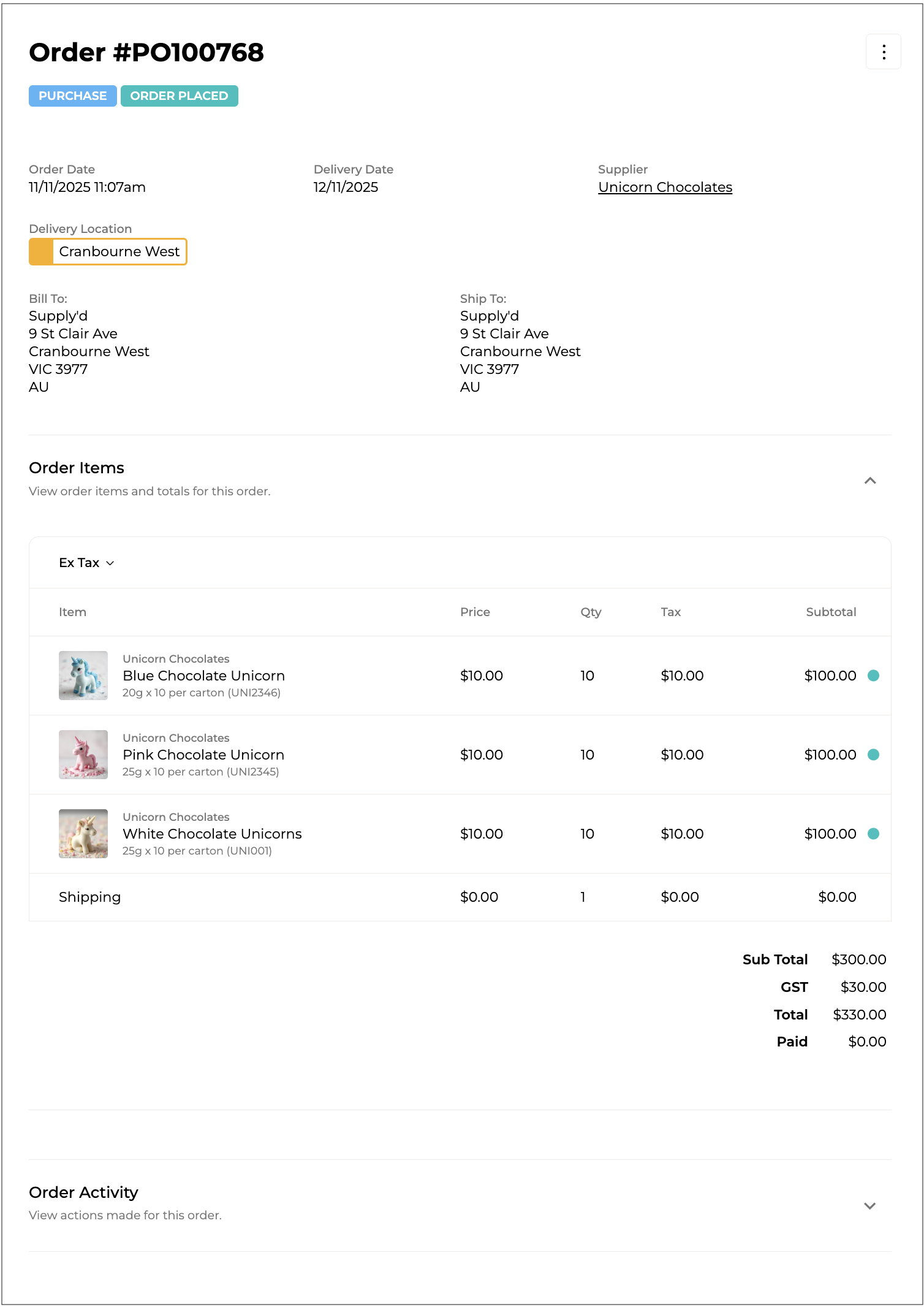924x1307 pixels.
Task: Click the White Chocolate Unicorns status dot
Action: pyautogui.click(x=873, y=834)
